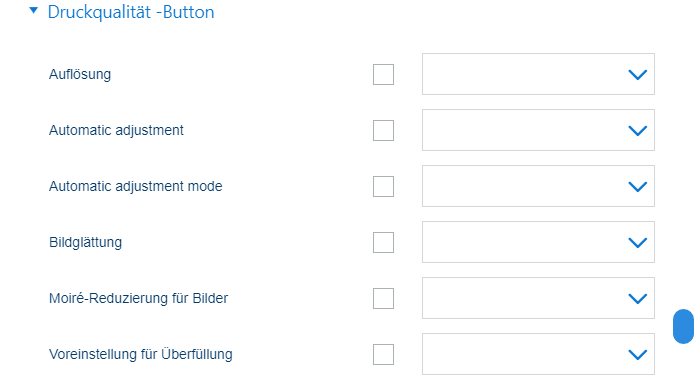Toggle the Automatic adjustment mode checkbox
This screenshot has height=379, width=696.
(x=384, y=186)
